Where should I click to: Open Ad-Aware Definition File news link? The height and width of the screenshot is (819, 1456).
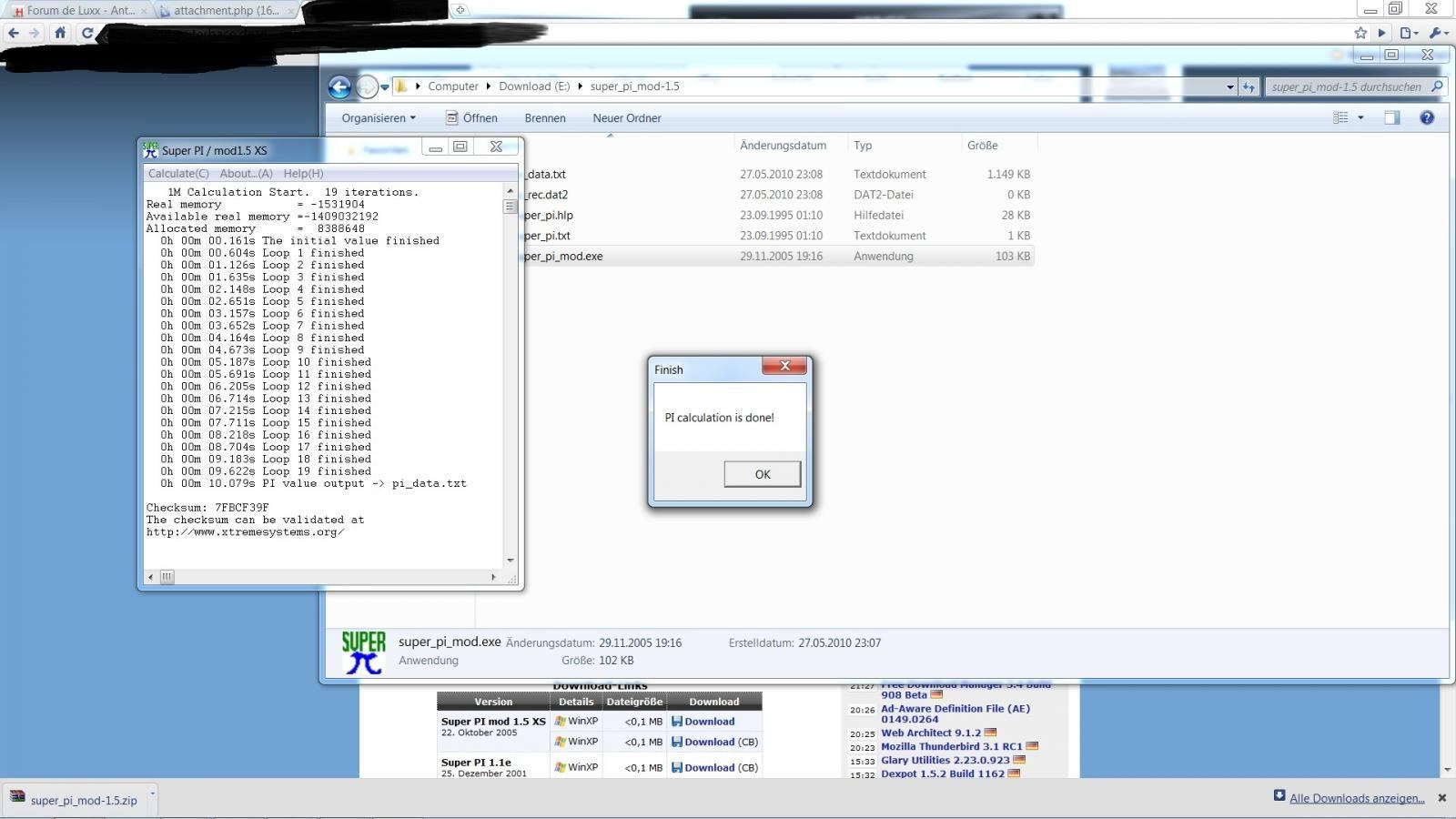click(x=955, y=713)
